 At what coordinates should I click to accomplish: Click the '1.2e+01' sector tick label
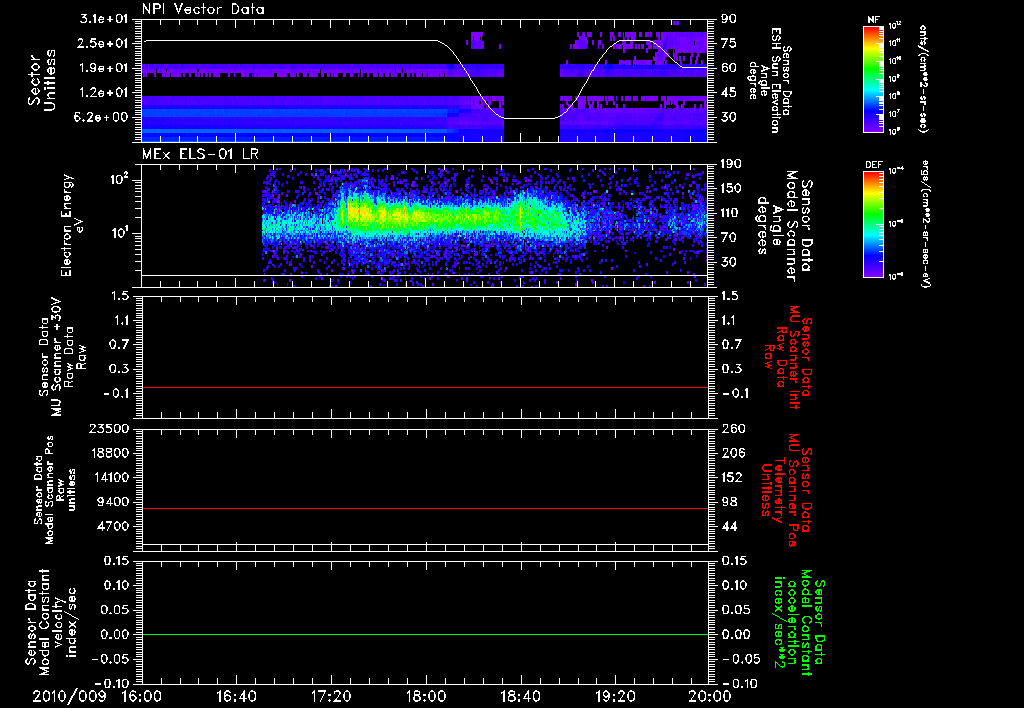tap(104, 93)
